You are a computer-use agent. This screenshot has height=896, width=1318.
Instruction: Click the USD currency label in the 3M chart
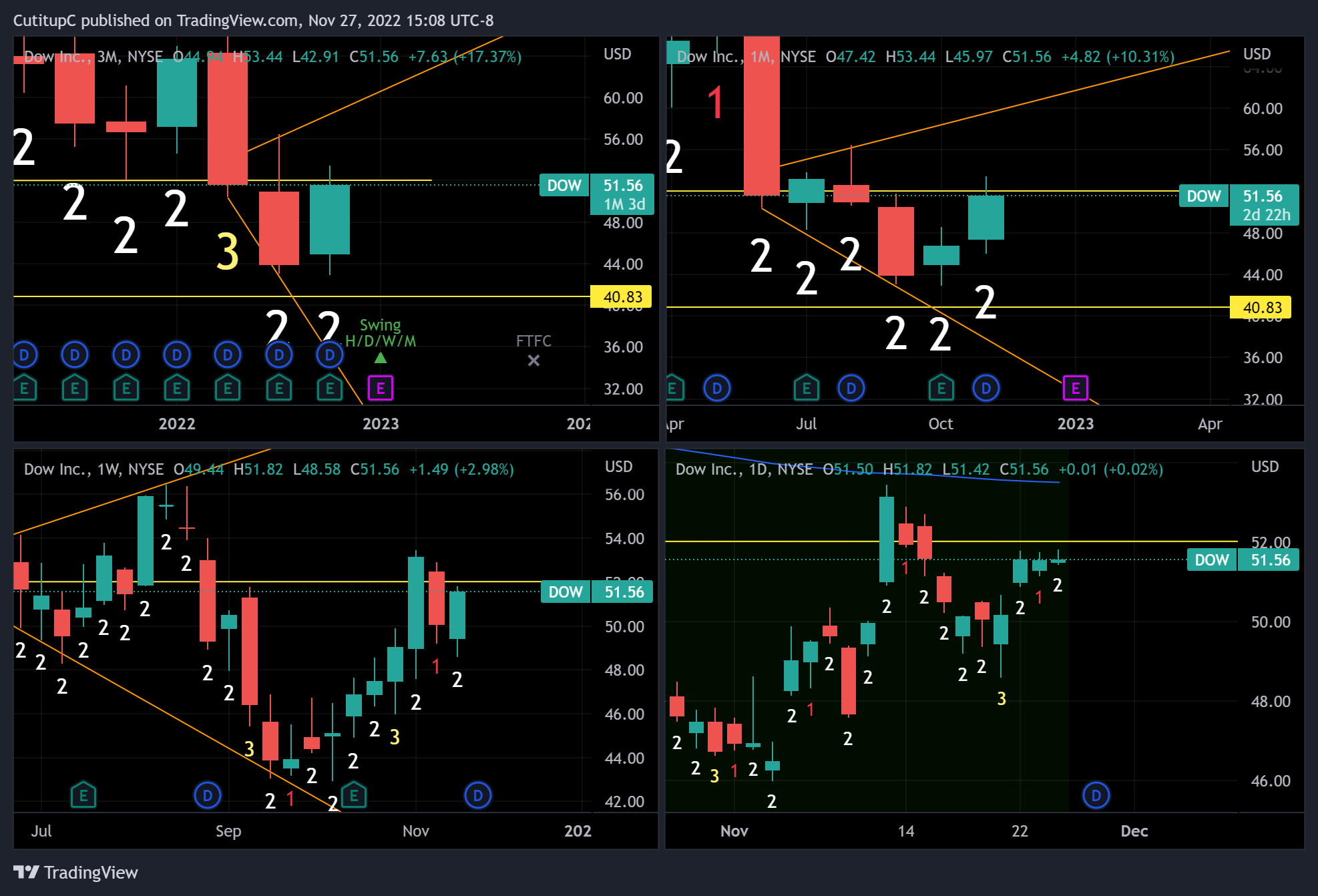(618, 54)
